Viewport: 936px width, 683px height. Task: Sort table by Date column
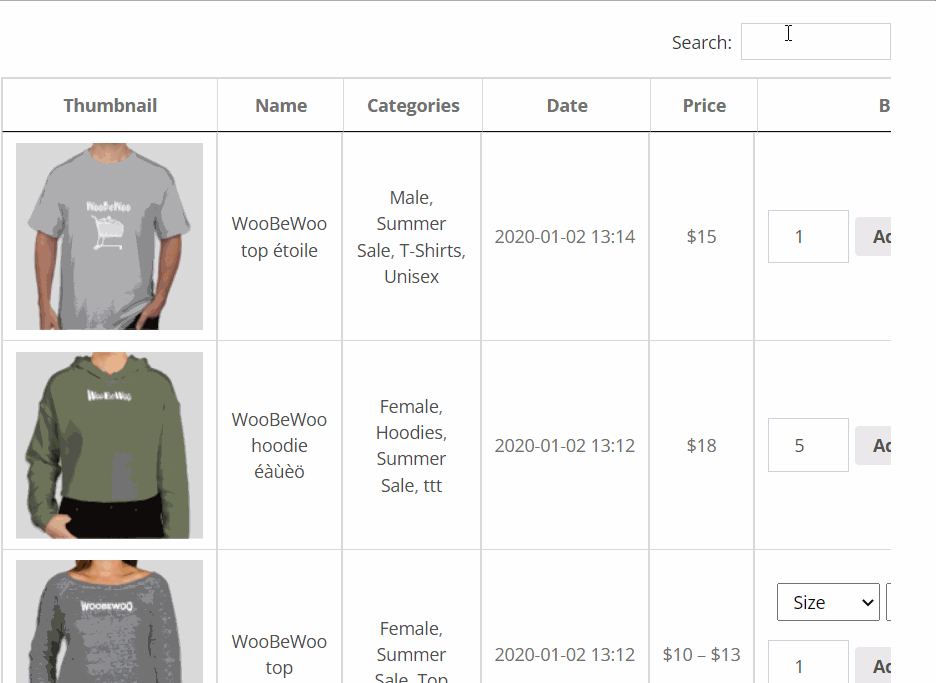click(x=566, y=105)
